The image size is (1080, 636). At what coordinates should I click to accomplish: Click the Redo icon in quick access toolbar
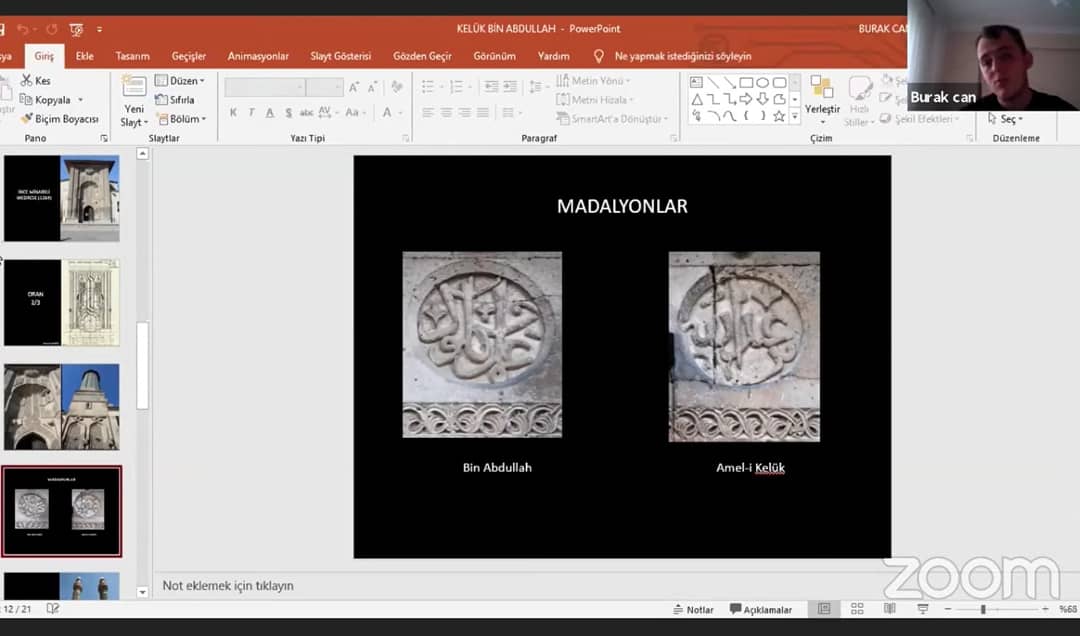tap(52, 29)
